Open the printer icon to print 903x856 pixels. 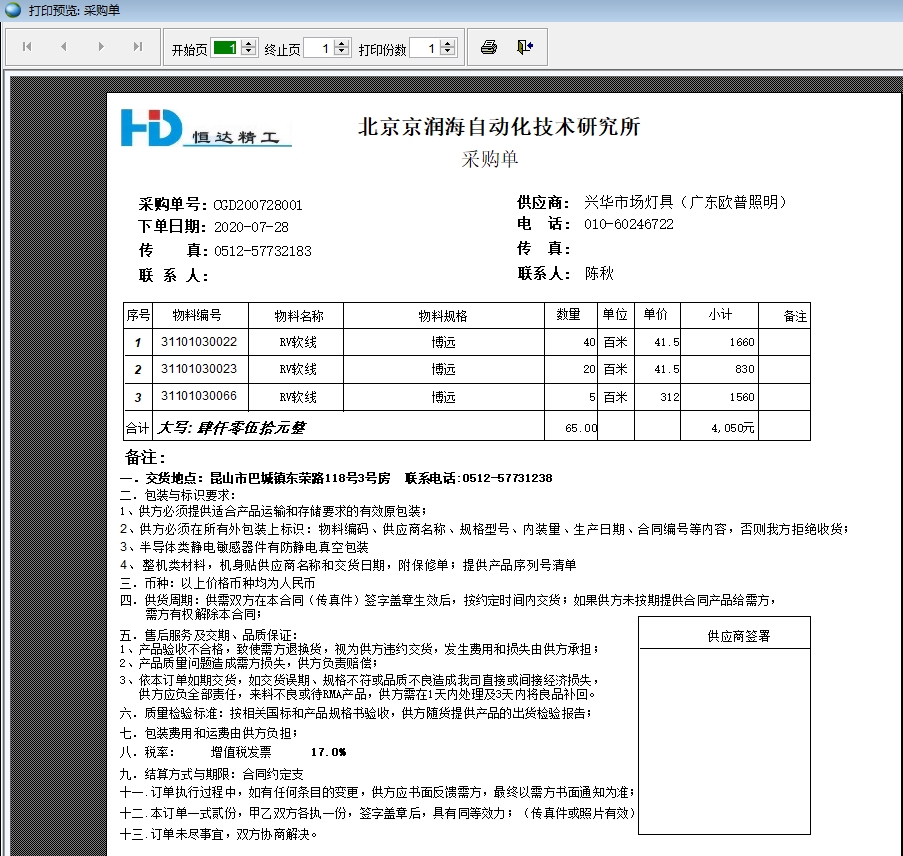click(x=488, y=46)
